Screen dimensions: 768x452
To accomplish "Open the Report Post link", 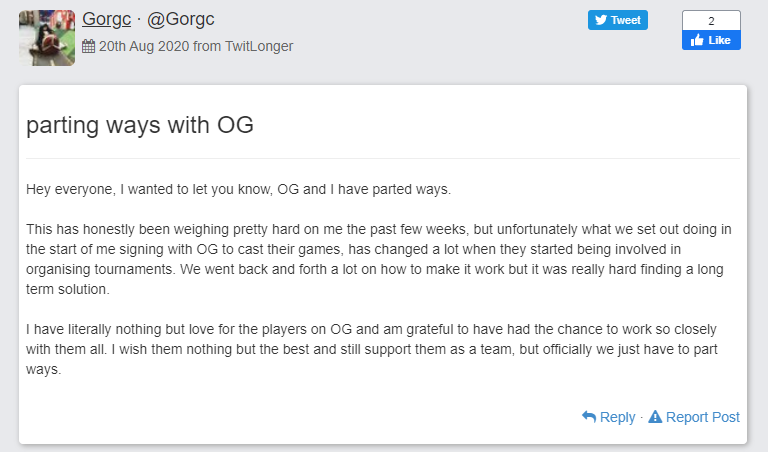I will (x=702, y=417).
